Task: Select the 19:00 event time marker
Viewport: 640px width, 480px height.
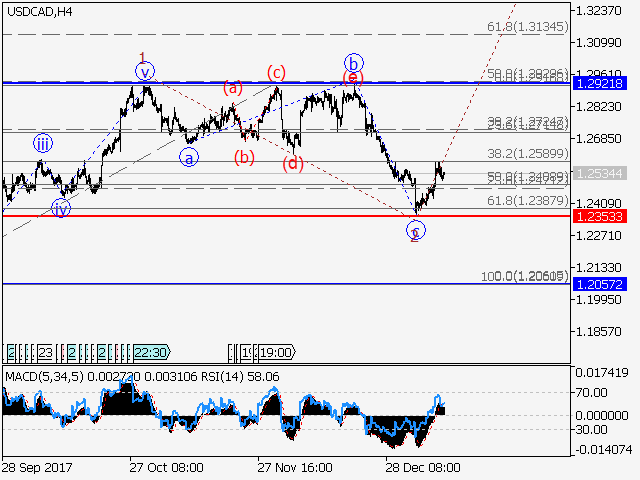Action: pyautogui.click(x=274, y=352)
